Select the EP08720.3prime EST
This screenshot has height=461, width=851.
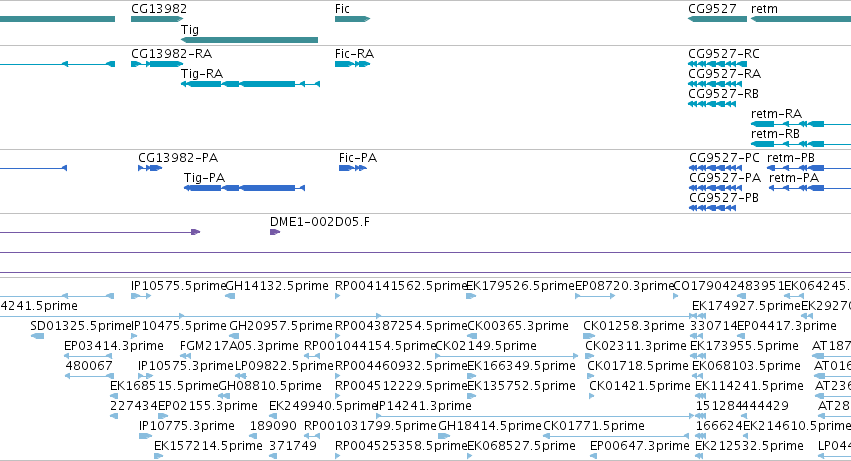[x=595, y=296]
